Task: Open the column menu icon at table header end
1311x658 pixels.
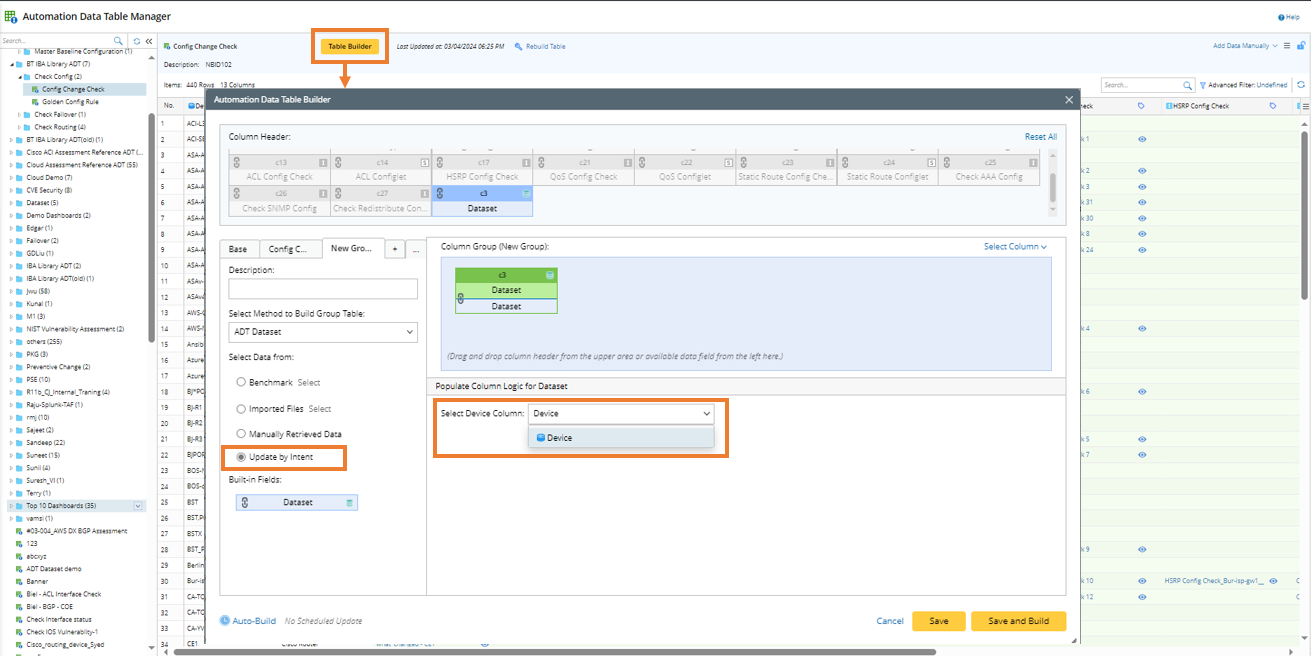Action: (1305, 106)
